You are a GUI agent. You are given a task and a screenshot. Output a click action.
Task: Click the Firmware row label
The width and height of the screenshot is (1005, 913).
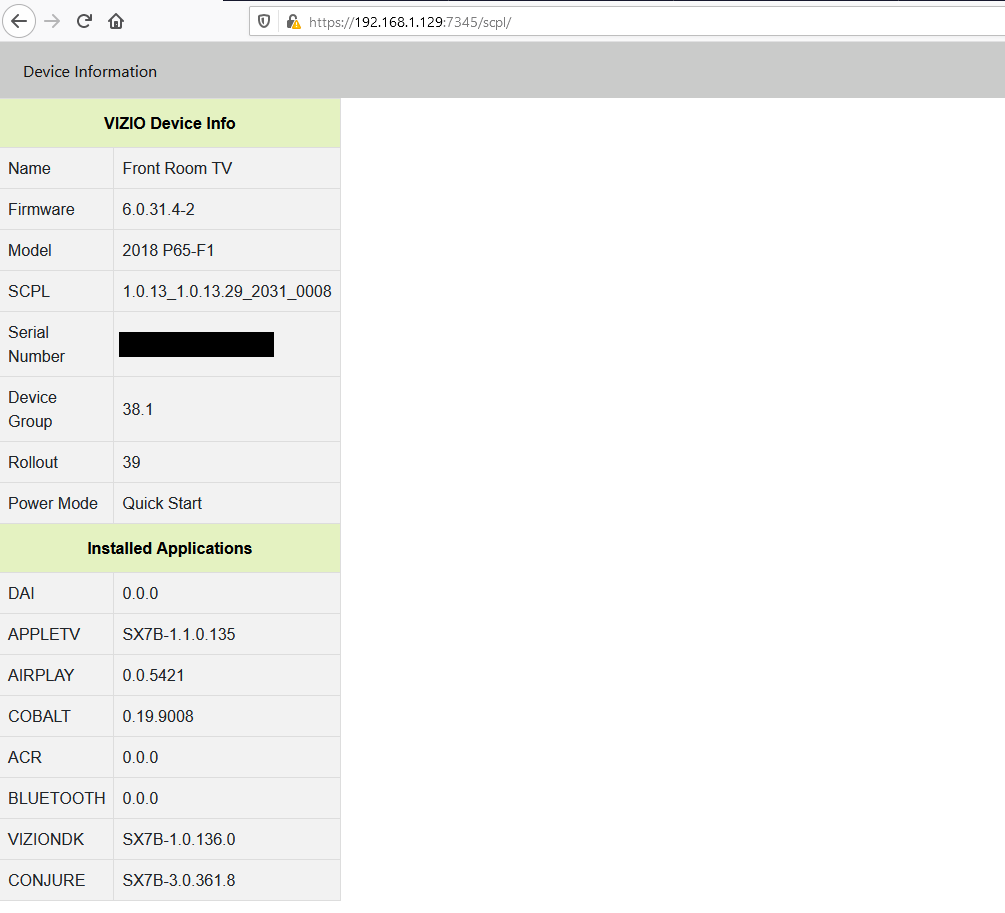pos(41,209)
